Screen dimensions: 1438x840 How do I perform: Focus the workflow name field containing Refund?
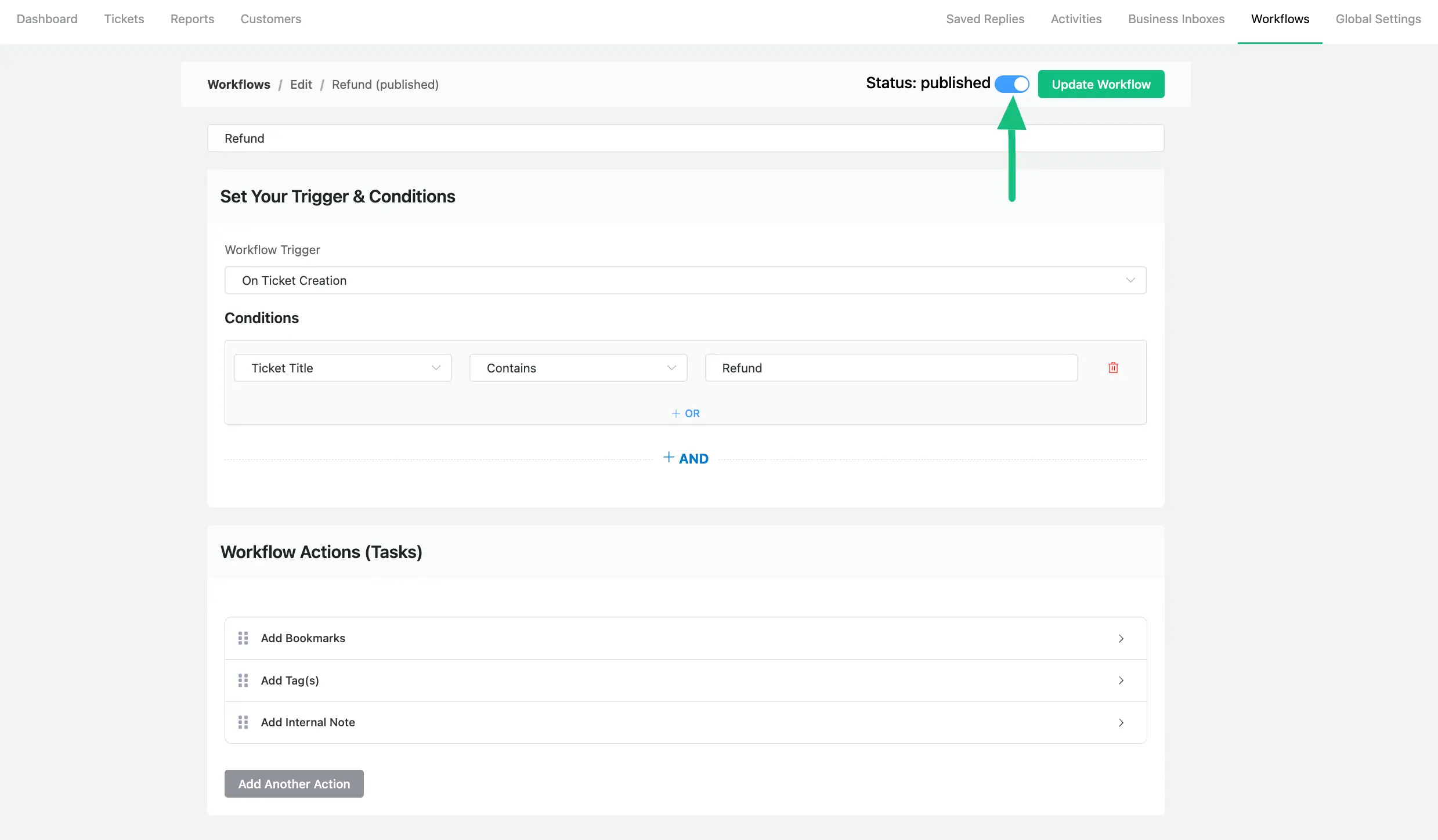pos(685,138)
